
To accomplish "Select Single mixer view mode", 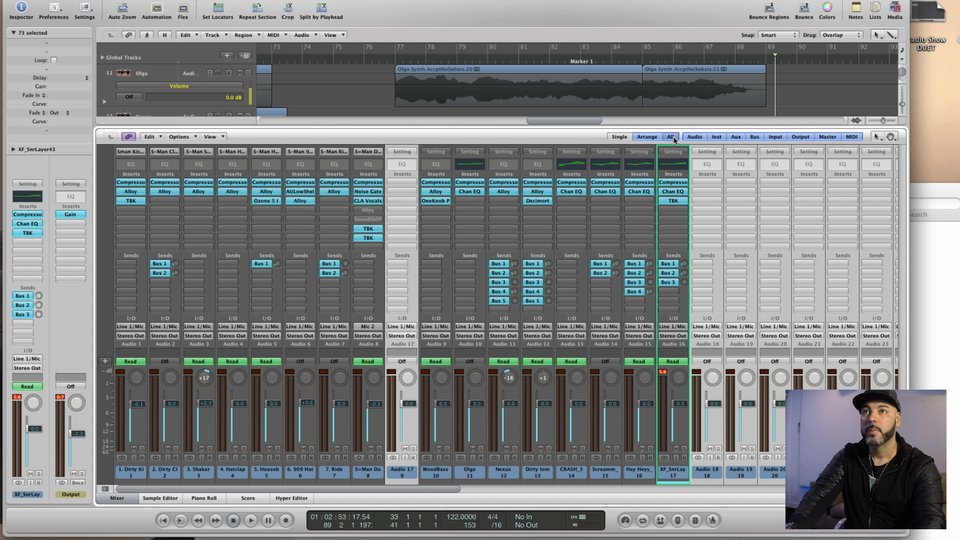I will coord(620,137).
